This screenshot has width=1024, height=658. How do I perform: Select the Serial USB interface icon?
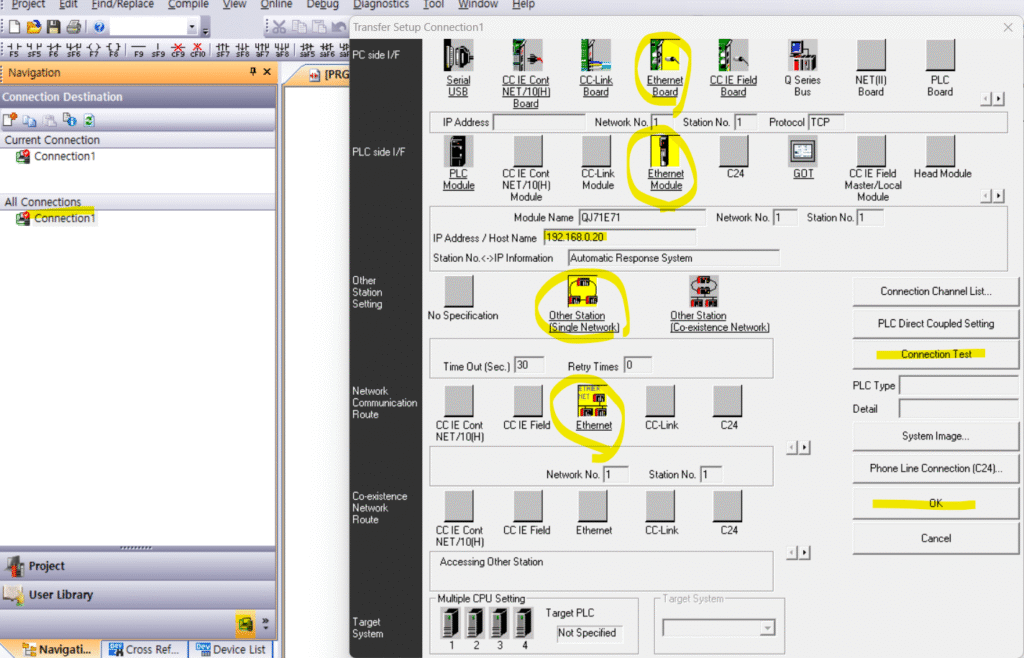pyautogui.click(x=459, y=57)
